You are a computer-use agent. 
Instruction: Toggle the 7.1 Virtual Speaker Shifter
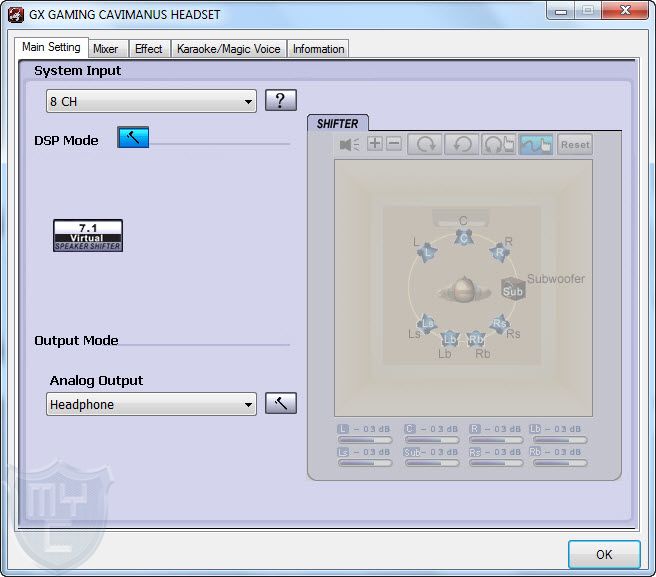click(88, 236)
